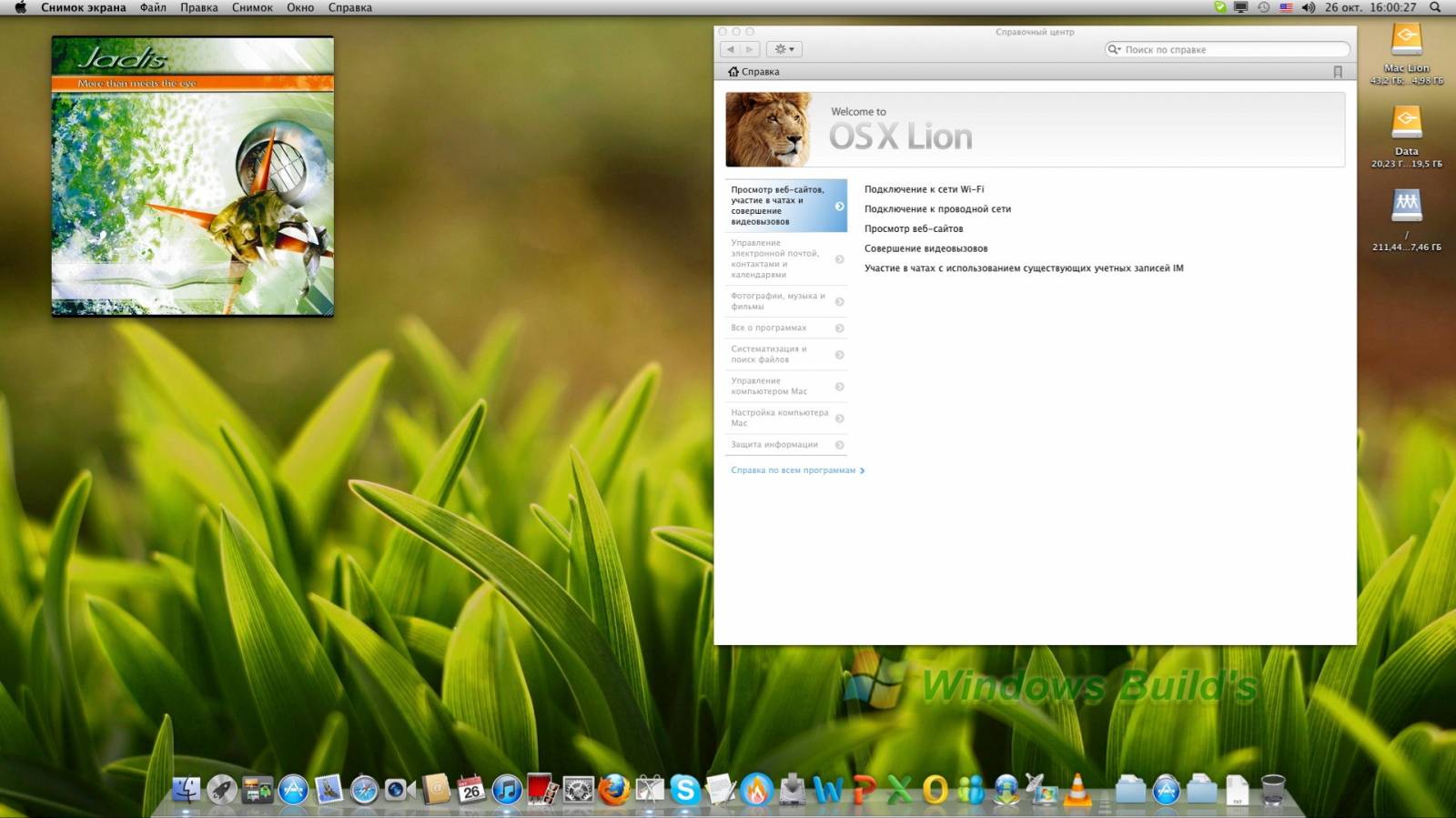
Task: Go back in Help Center
Action: (x=730, y=49)
